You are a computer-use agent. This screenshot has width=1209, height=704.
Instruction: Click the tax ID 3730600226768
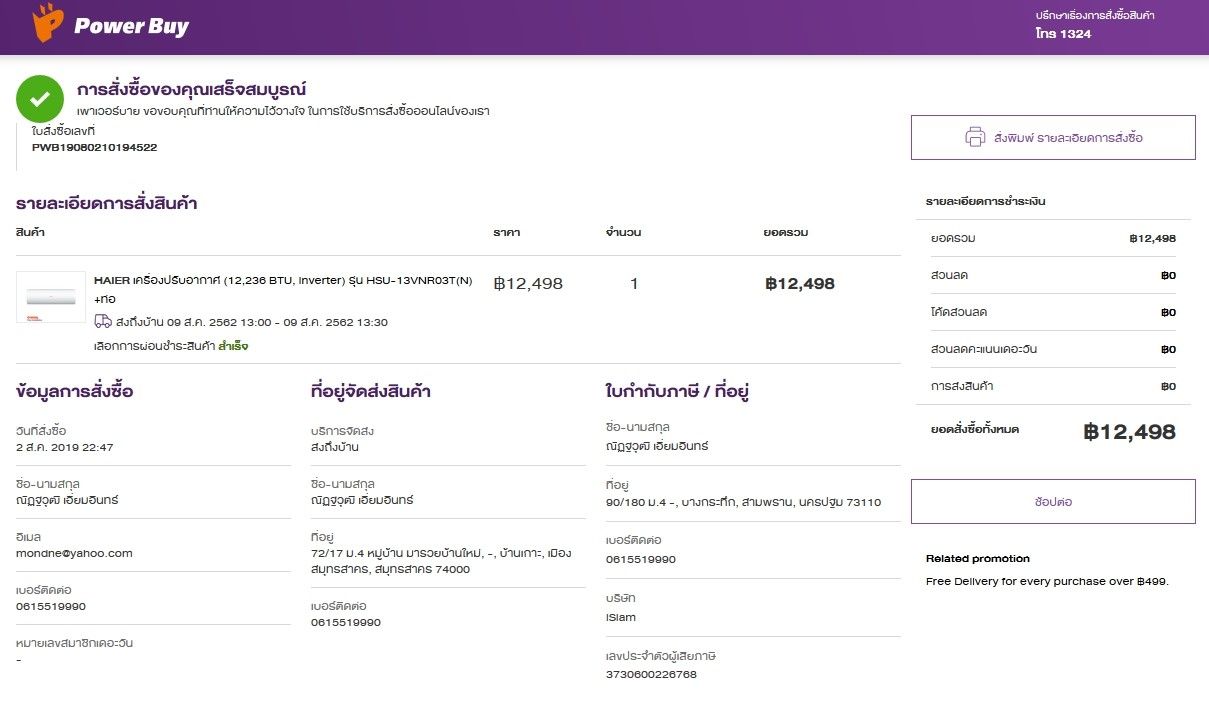(651, 674)
